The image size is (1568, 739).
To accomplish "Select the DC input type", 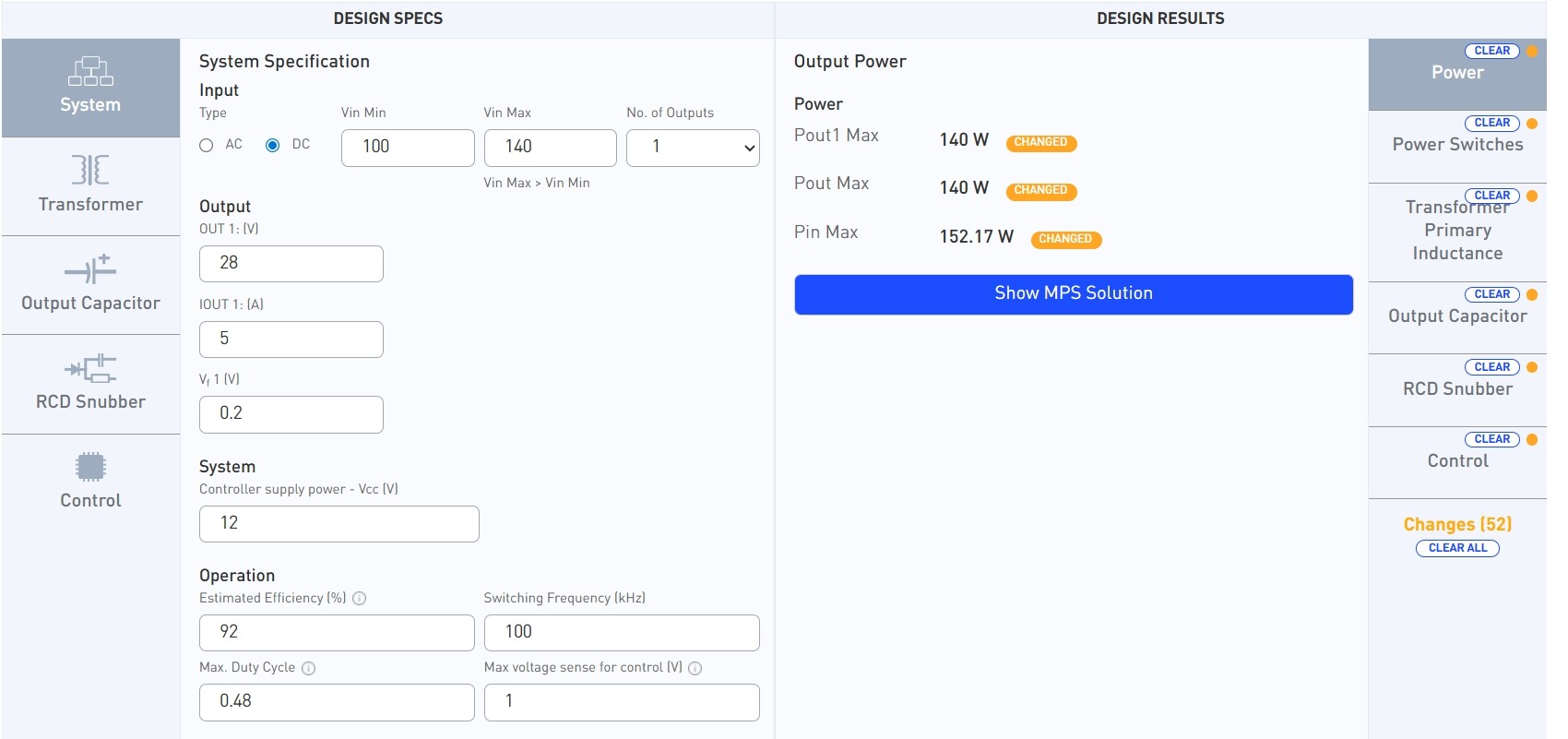I will pyautogui.click(x=272, y=145).
